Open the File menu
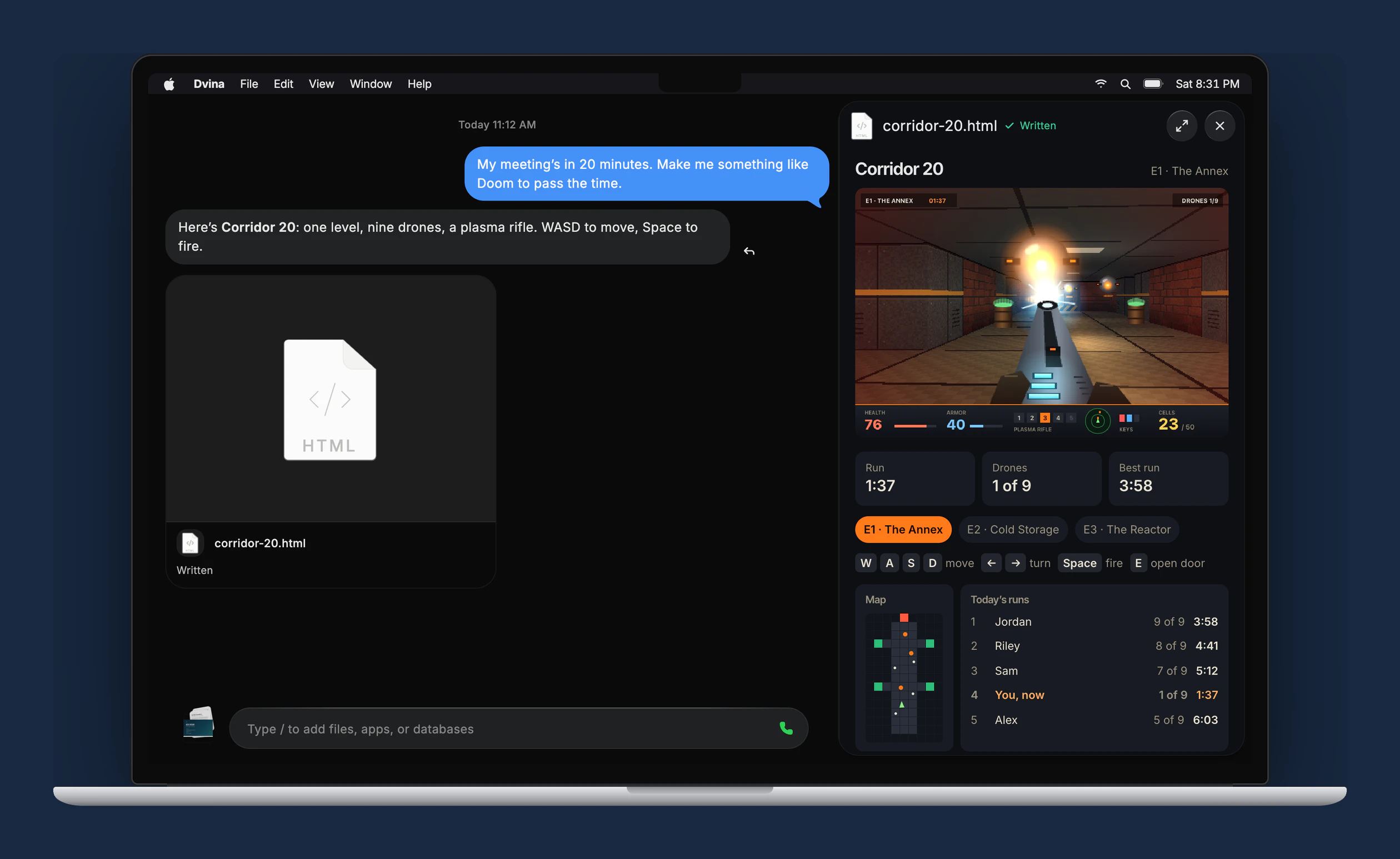This screenshot has height=859, width=1400. pos(249,84)
